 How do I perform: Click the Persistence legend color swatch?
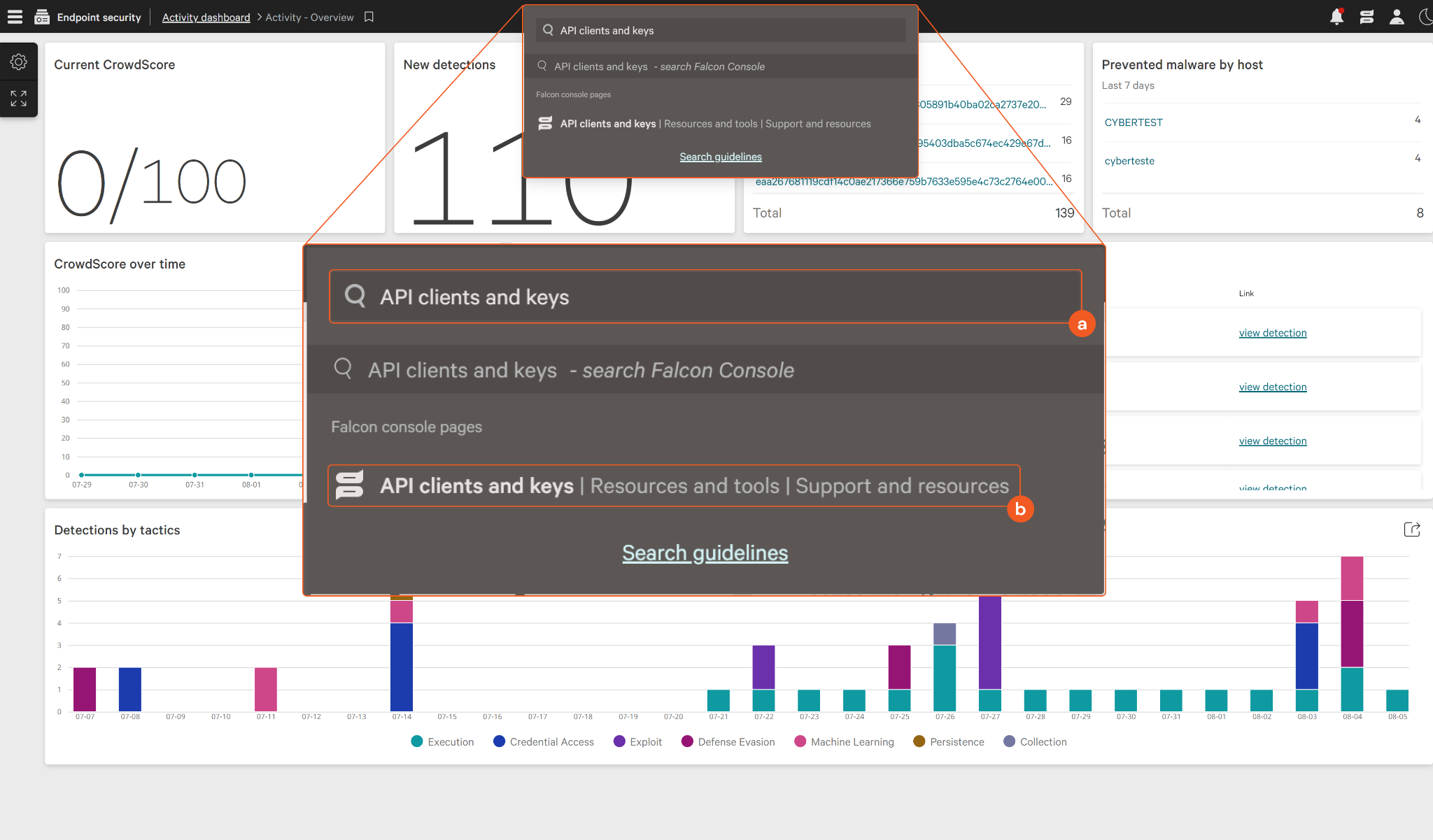919,741
